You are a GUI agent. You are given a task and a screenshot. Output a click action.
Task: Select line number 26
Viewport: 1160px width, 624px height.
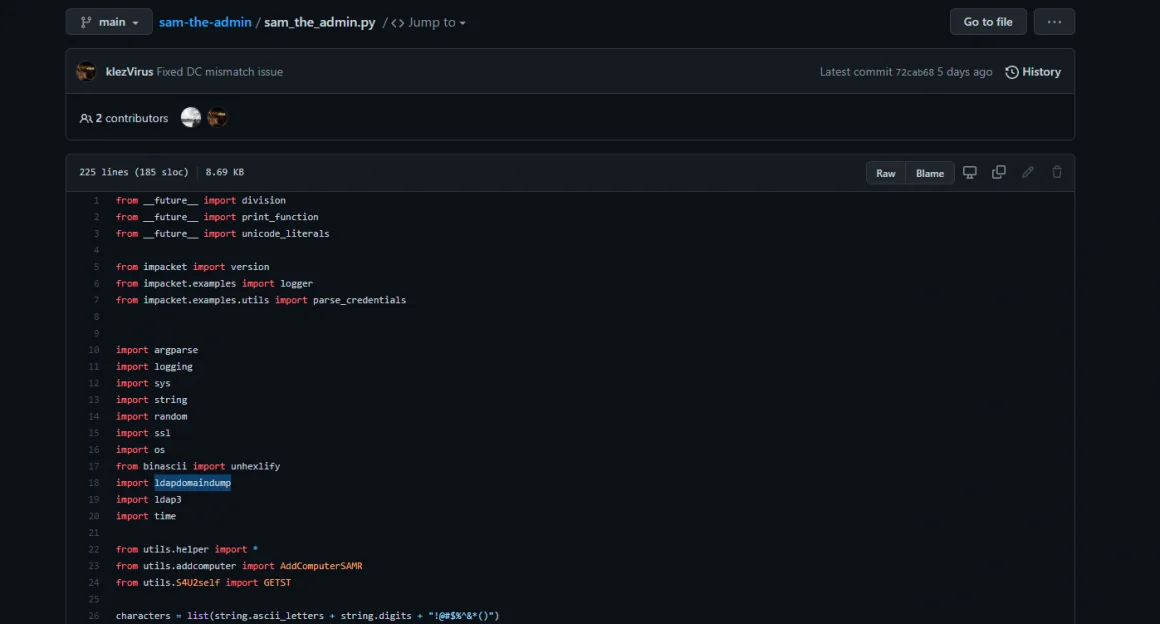tap(93, 616)
